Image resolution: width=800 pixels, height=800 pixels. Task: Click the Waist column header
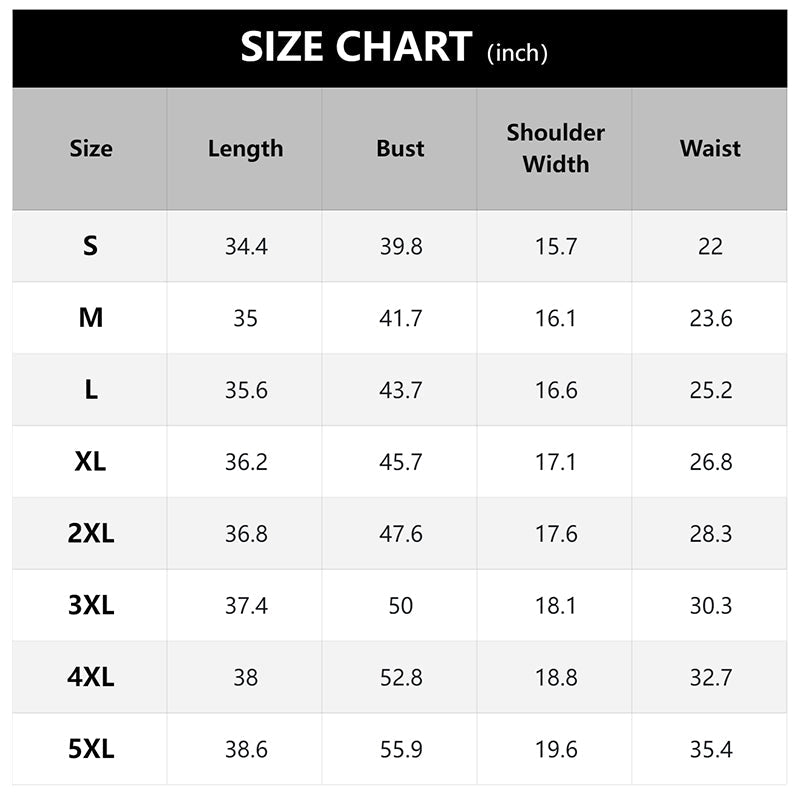click(x=710, y=149)
